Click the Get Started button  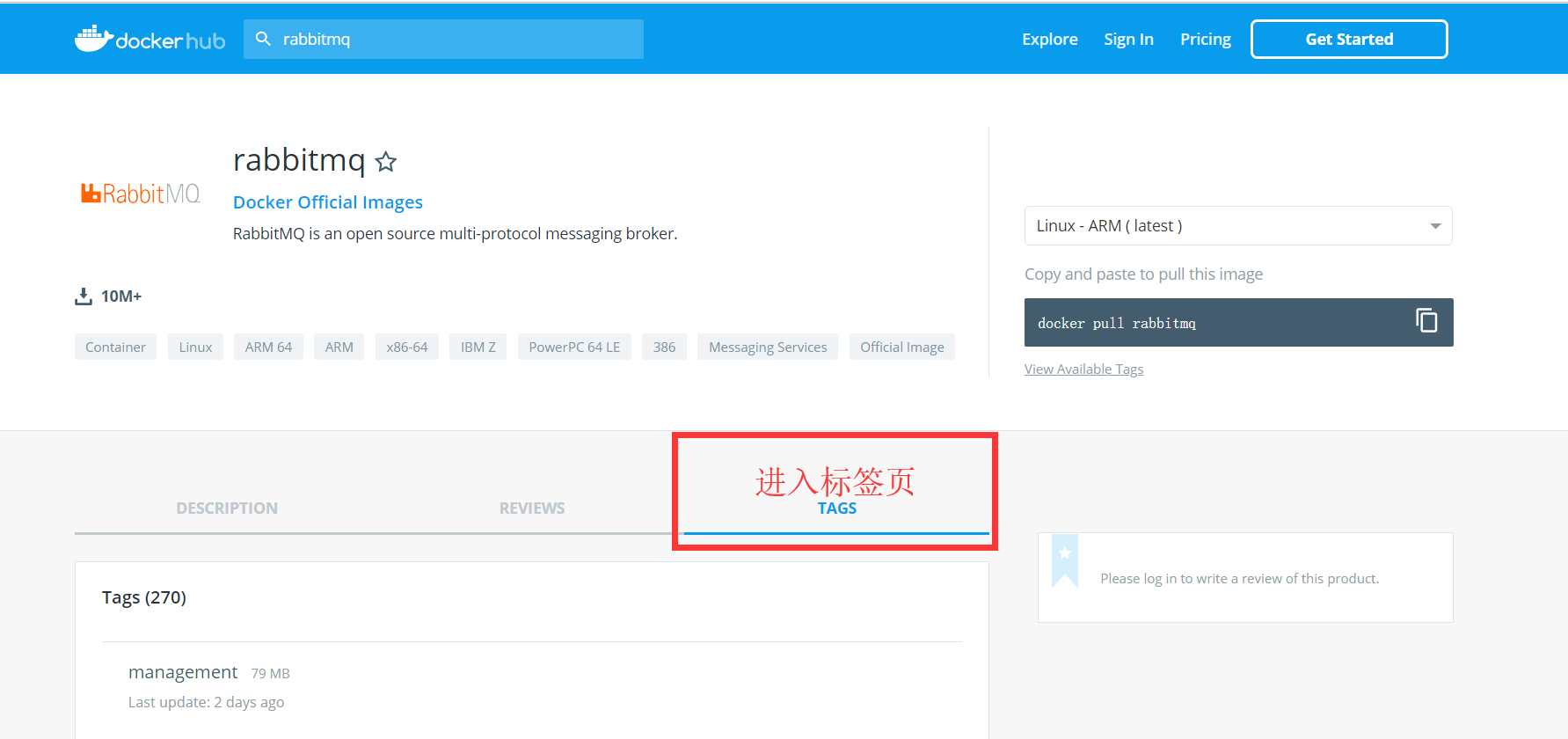(x=1349, y=40)
